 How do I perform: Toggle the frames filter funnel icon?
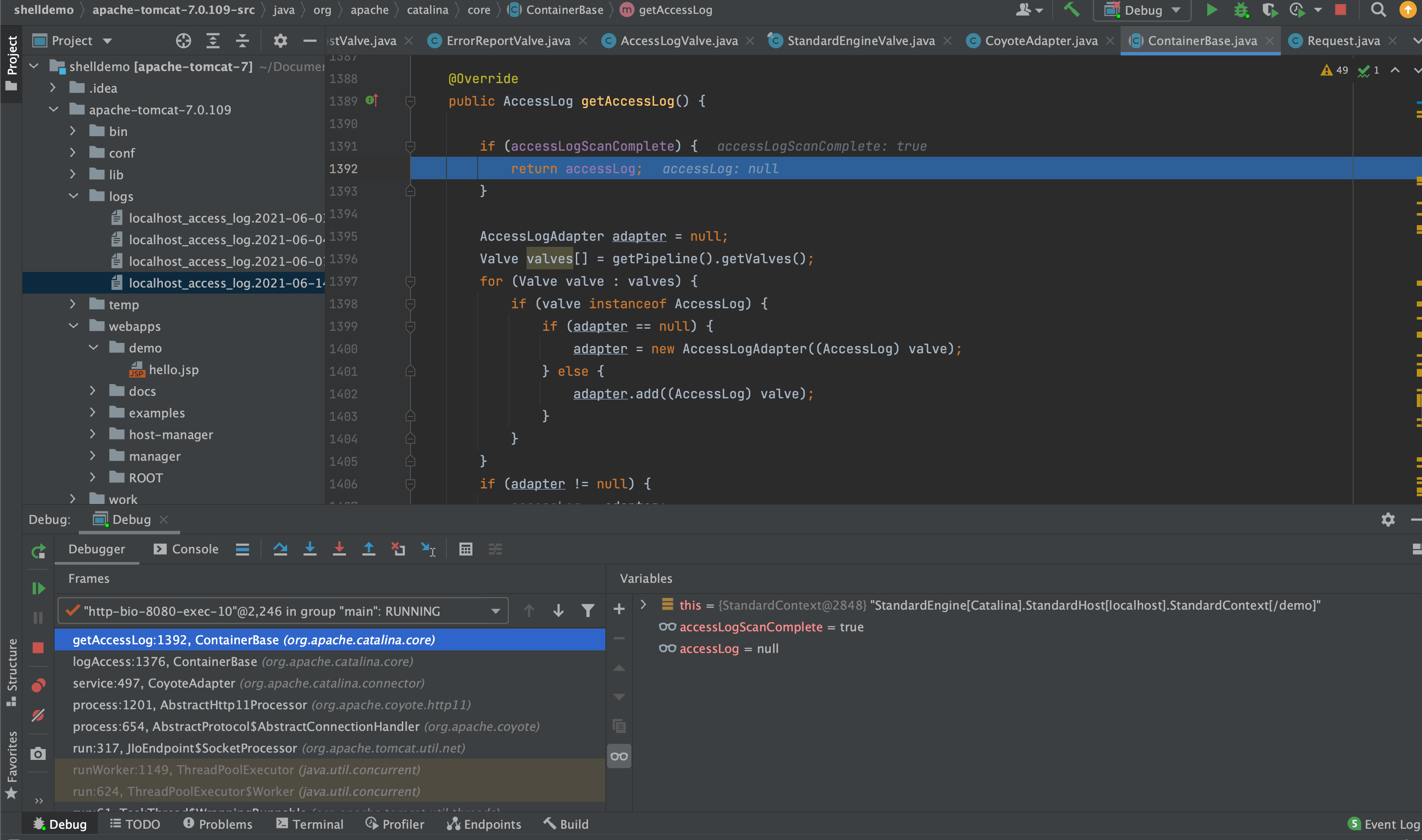588,611
